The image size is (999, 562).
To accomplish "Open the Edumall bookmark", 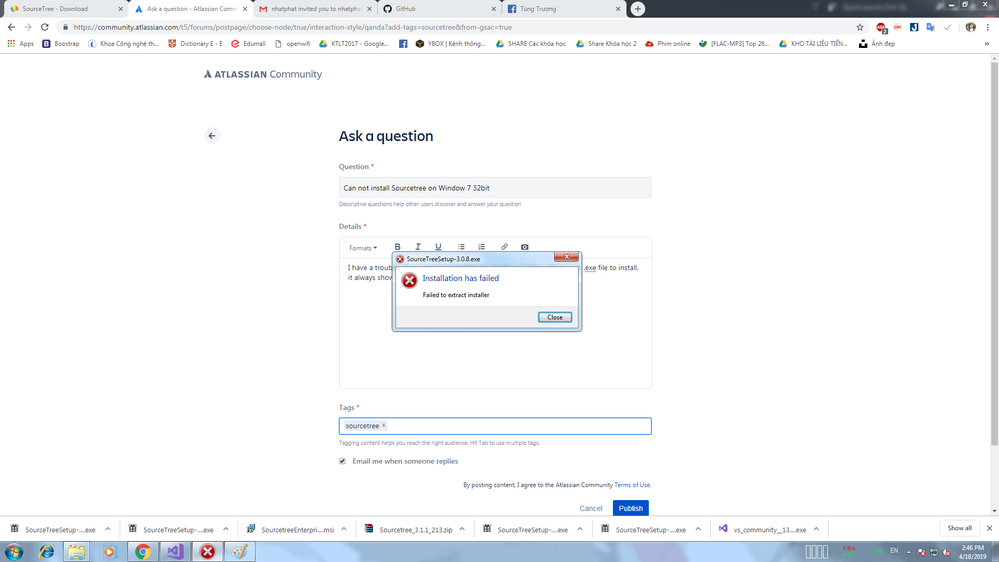I will click(248, 44).
